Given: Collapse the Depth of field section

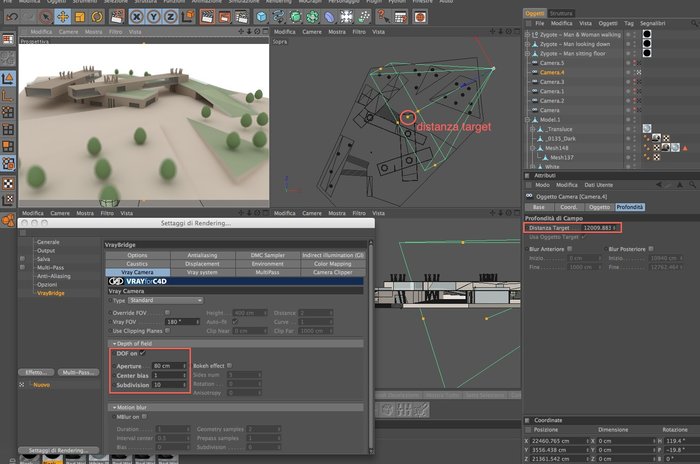Looking at the screenshot, I should tap(114, 343).
